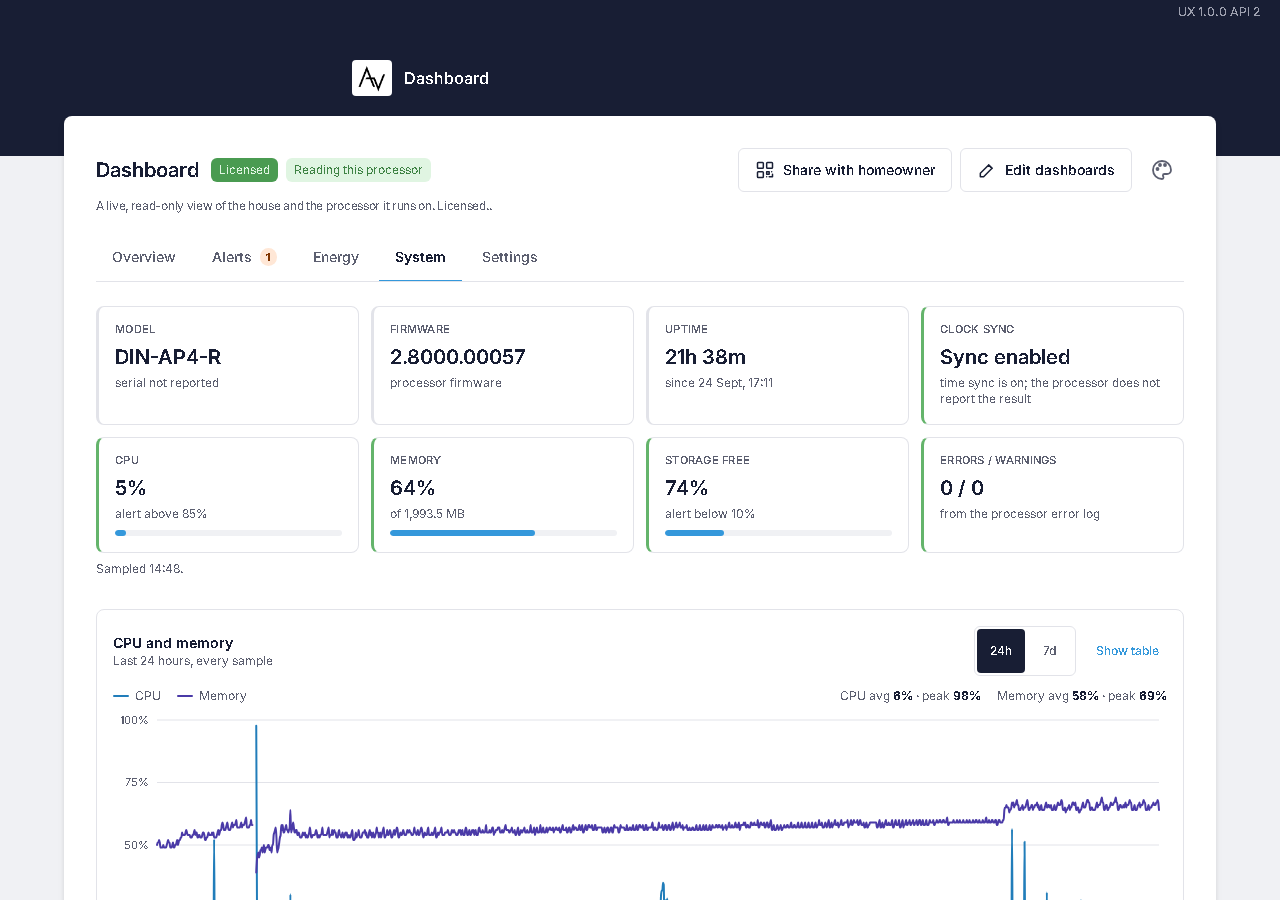Click the of 1,993.5 MB text

(x=427, y=514)
